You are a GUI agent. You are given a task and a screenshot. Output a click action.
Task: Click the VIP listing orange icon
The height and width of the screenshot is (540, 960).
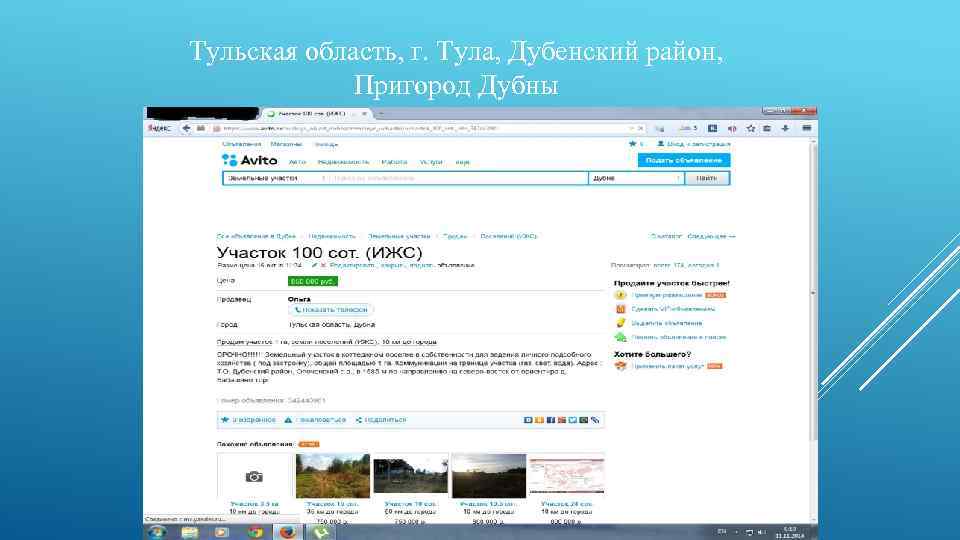pyautogui.click(x=620, y=309)
